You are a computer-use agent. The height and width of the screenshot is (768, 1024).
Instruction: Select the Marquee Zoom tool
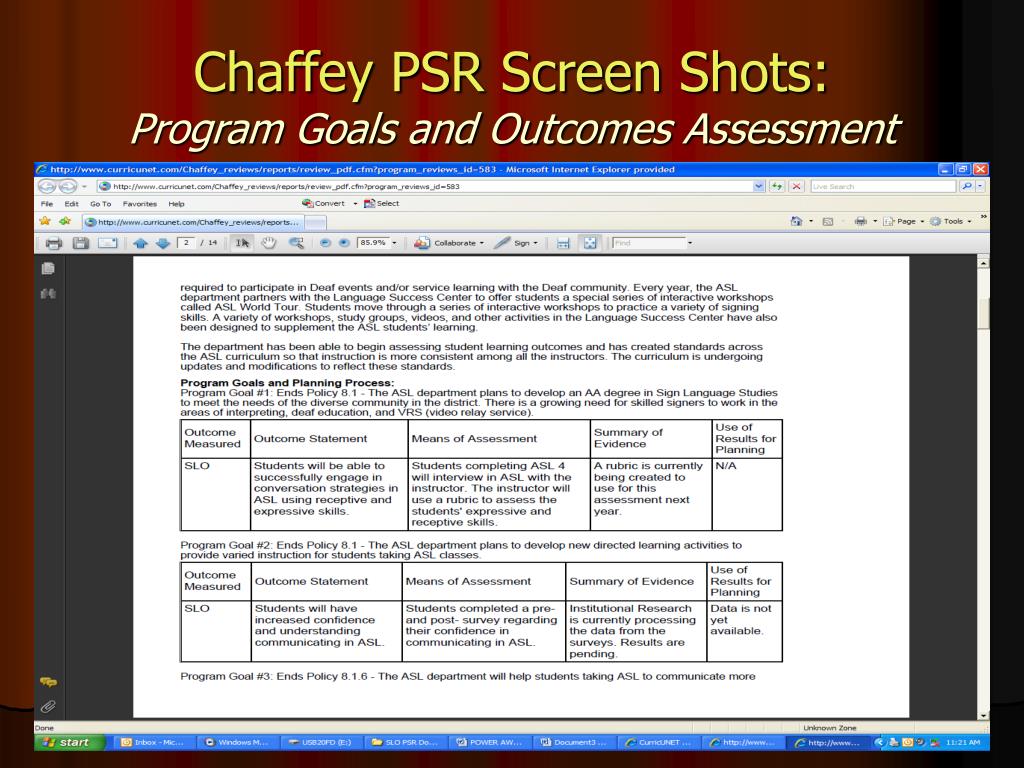pos(296,243)
